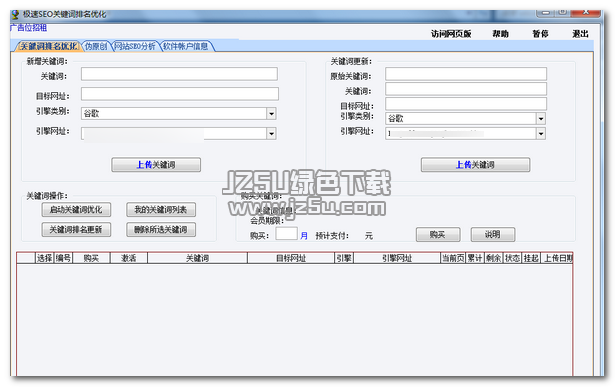Click the 目标网址 column header
The height and width of the screenshot is (387, 615).
(291, 258)
